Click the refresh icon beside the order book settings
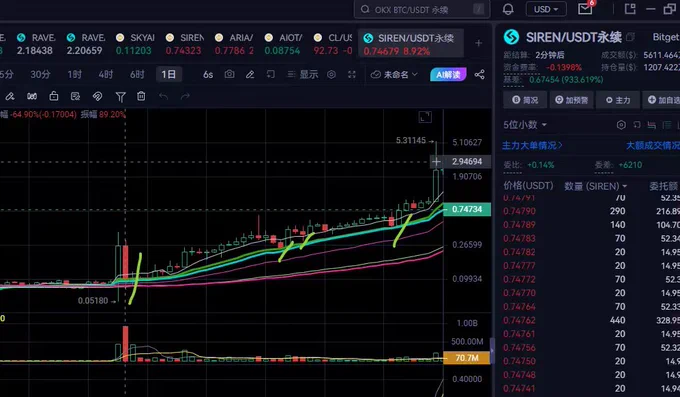Screen dimensions: 680x397 637,125
